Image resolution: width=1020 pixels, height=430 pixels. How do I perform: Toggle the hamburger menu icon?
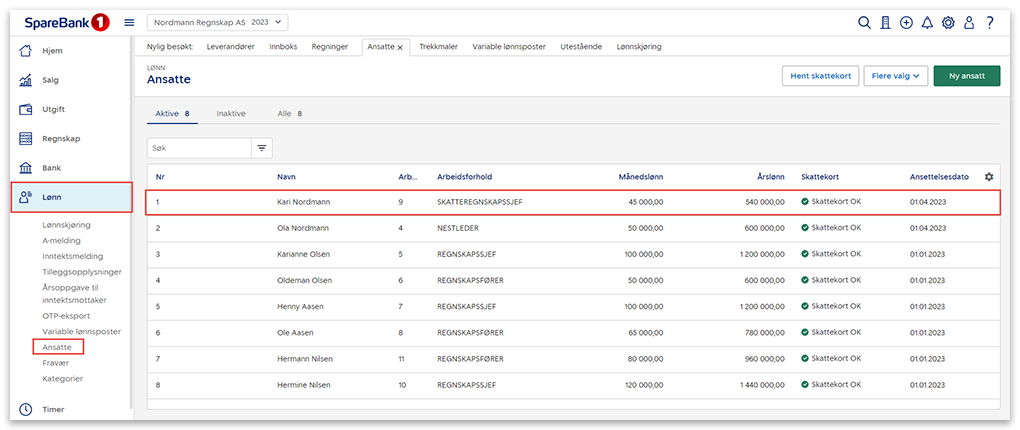pos(129,22)
